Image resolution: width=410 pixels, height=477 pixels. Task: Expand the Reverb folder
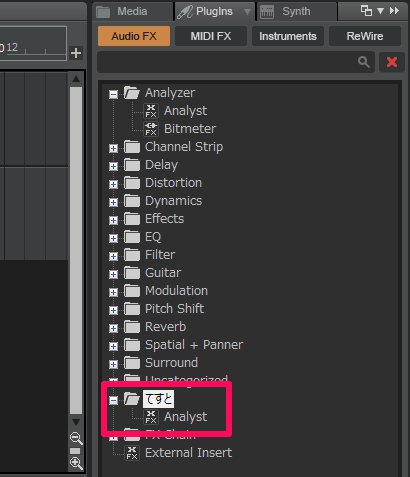113,328
